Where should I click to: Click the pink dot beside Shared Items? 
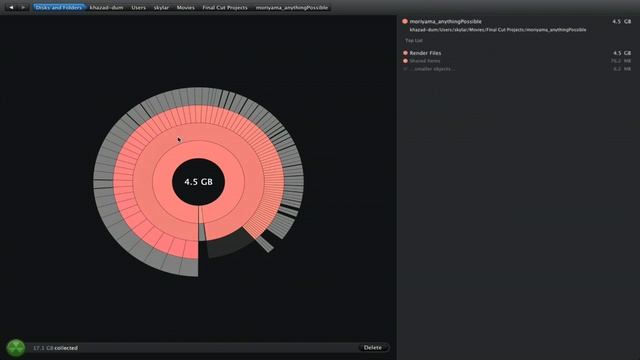pos(405,61)
